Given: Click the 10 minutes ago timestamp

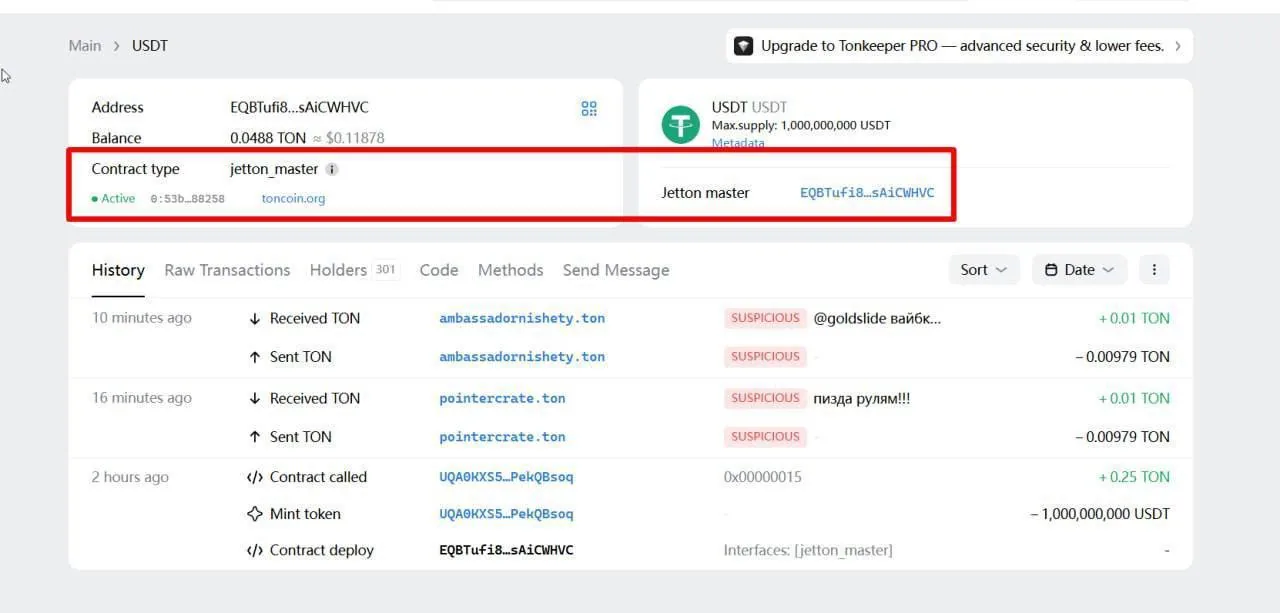Looking at the screenshot, I should (141, 318).
